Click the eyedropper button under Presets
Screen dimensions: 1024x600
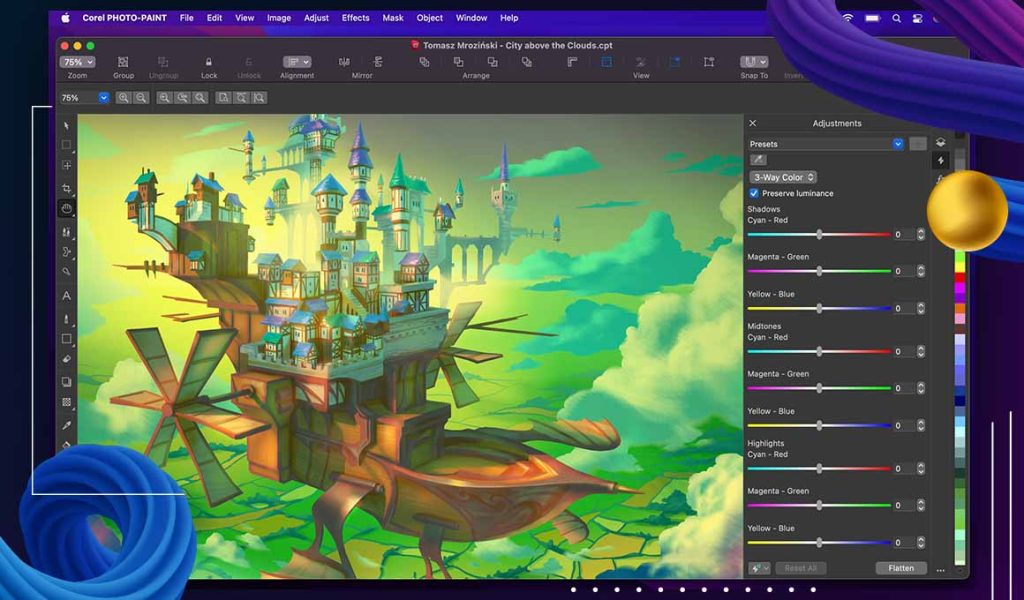tap(758, 159)
